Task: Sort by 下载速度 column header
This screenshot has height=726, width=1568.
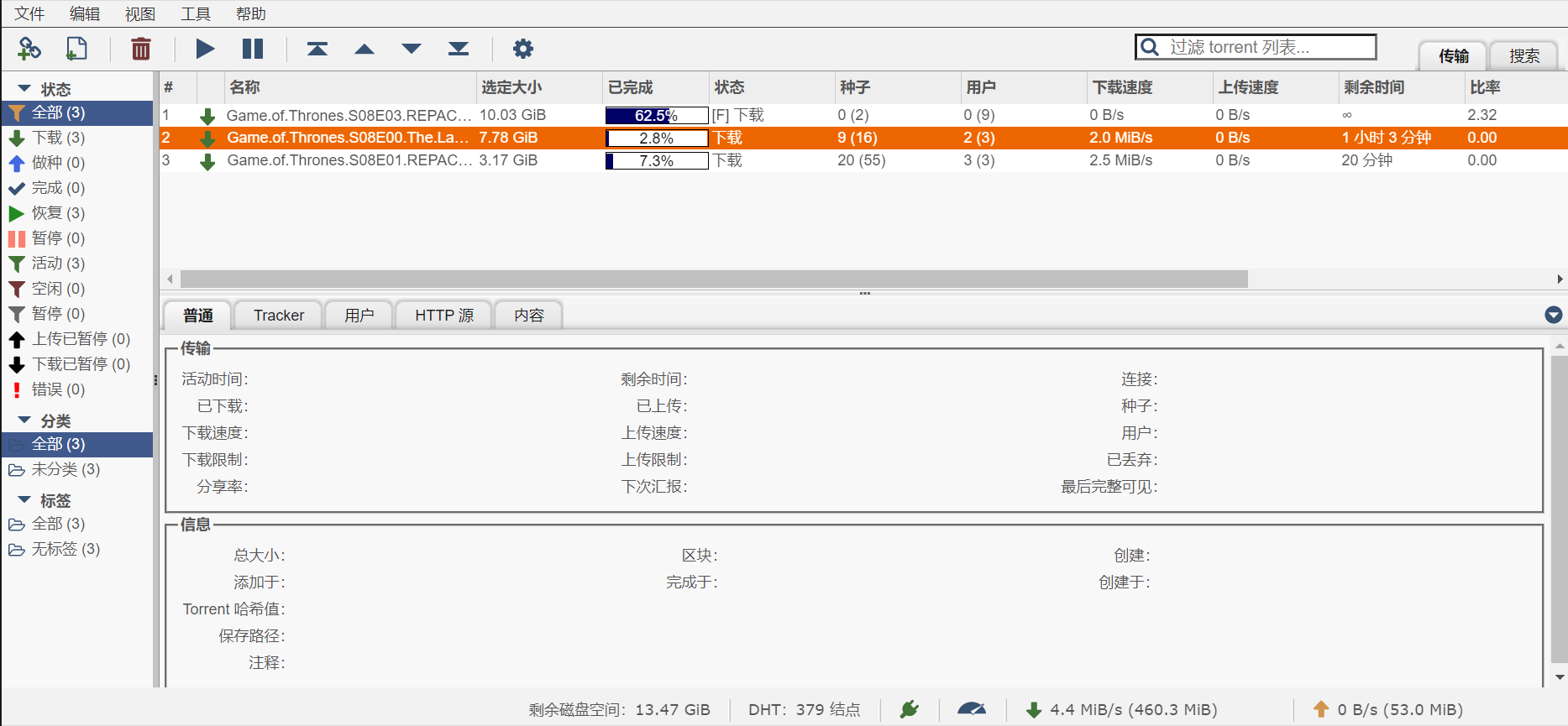Action: [x=1149, y=87]
